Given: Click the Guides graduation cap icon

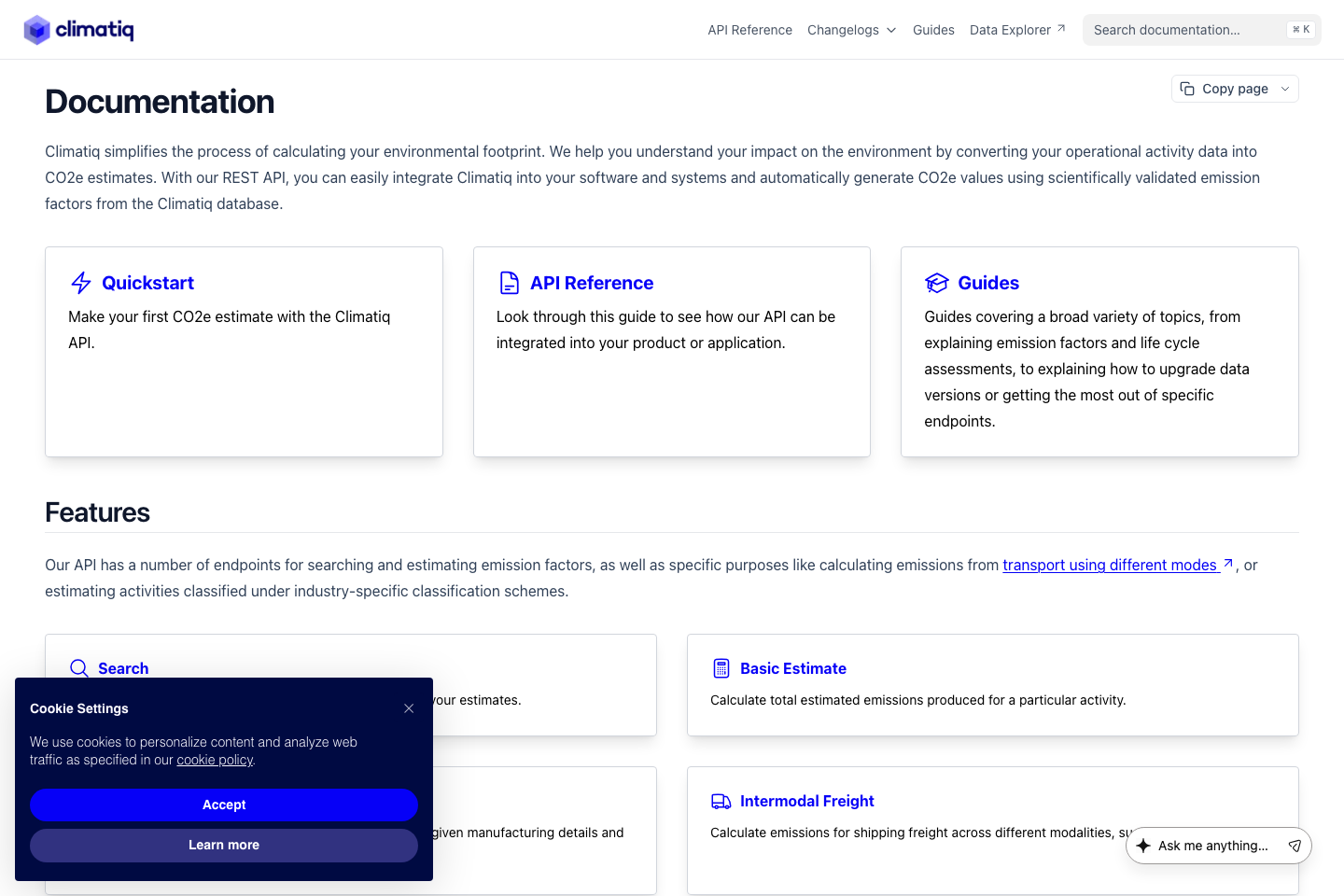Looking at the screenshot, I should (x=937, y=282).
